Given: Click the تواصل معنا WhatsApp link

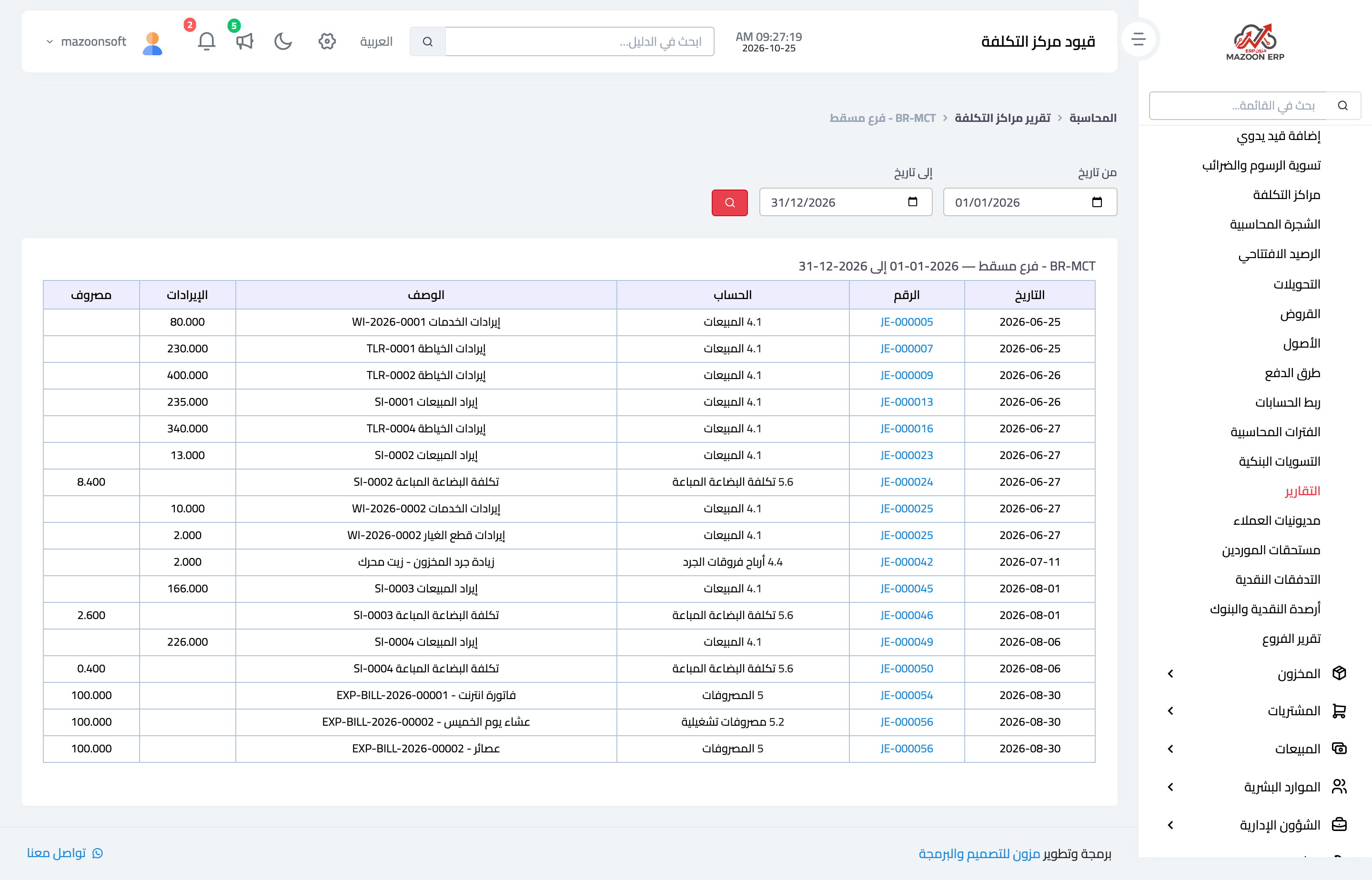Looking at the screenshot, I should click(x=65, y=853).
